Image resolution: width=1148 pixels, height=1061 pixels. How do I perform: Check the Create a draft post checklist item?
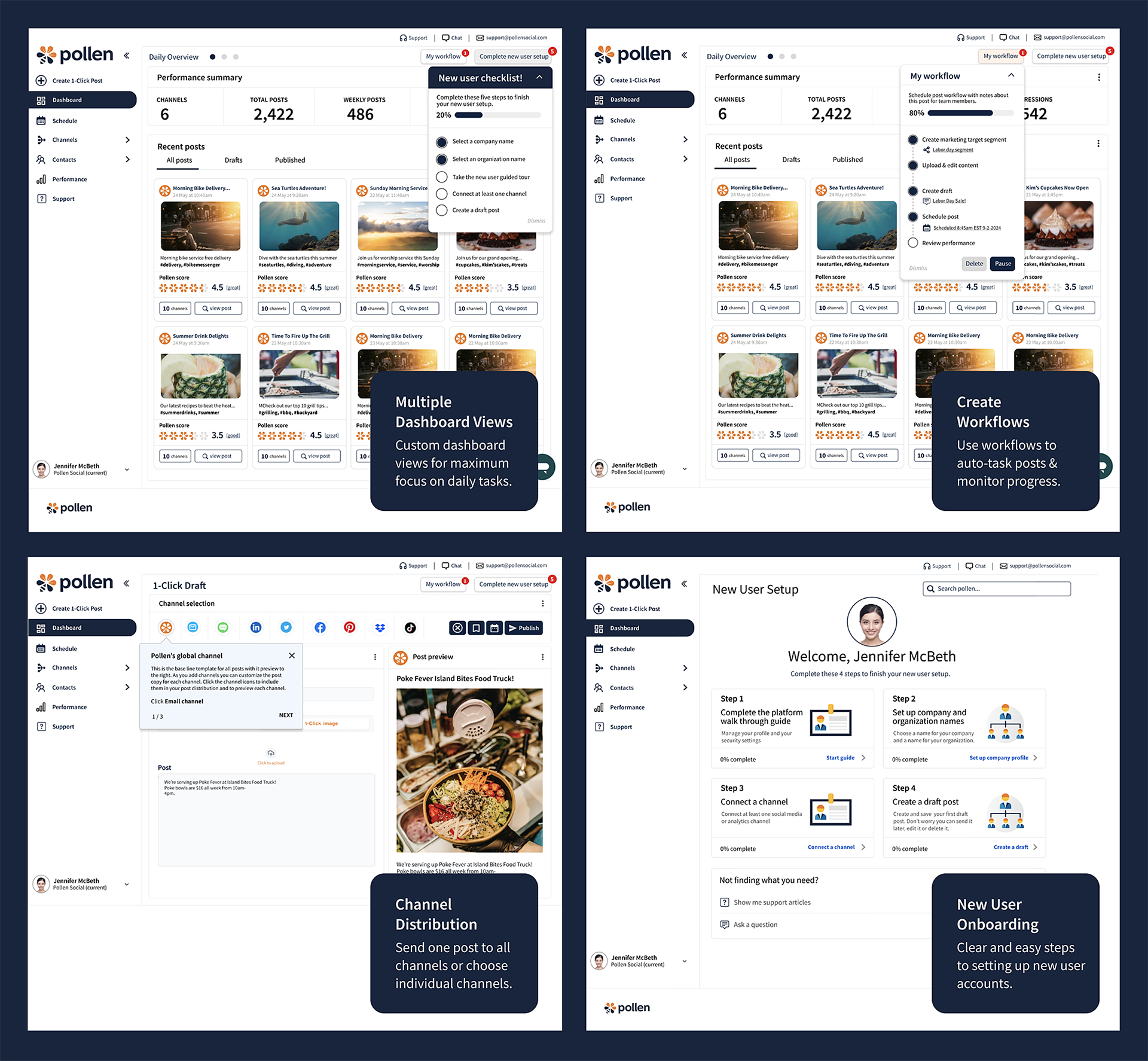442,210
